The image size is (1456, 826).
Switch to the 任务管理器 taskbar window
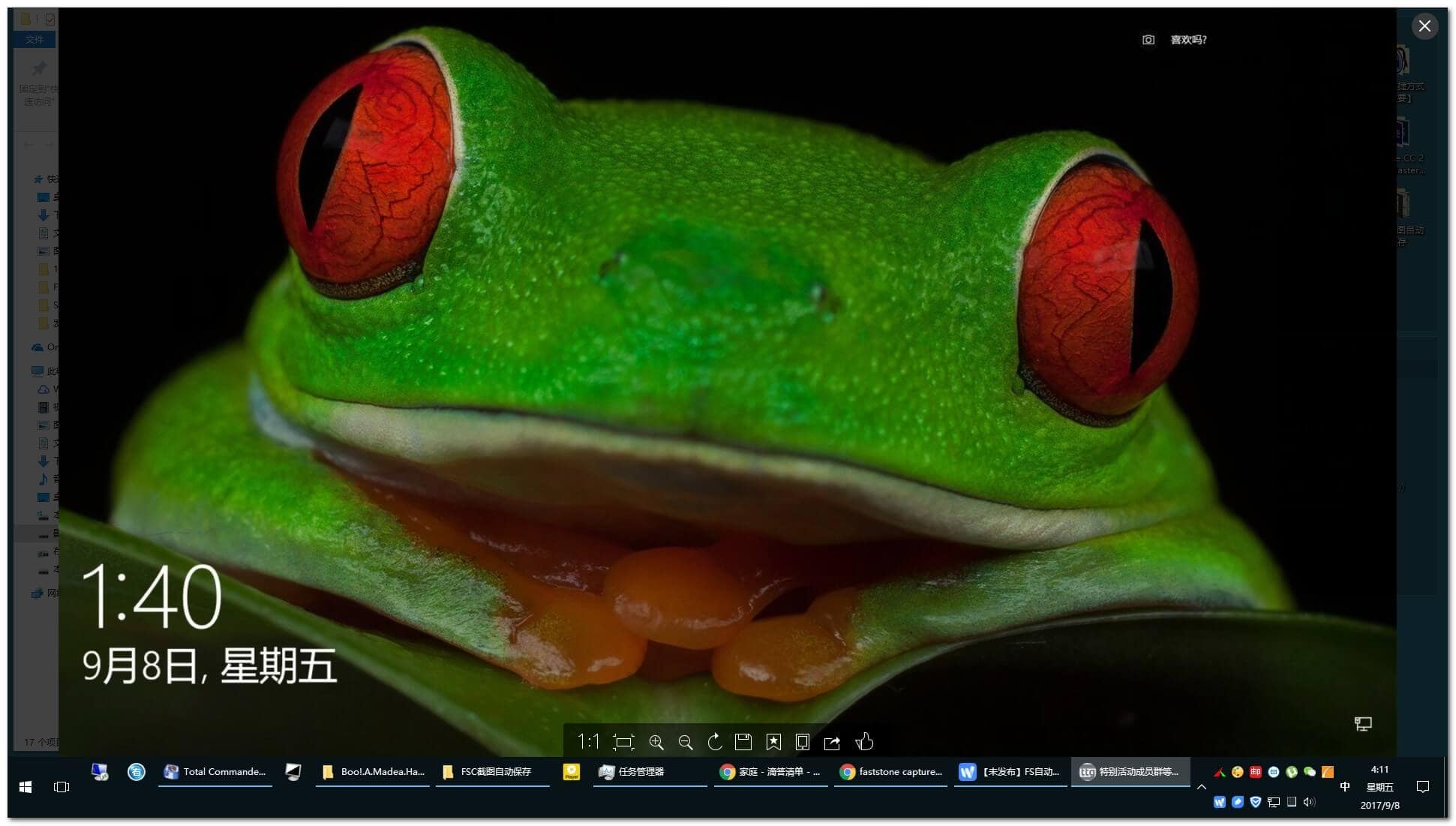tap(649, 772)
